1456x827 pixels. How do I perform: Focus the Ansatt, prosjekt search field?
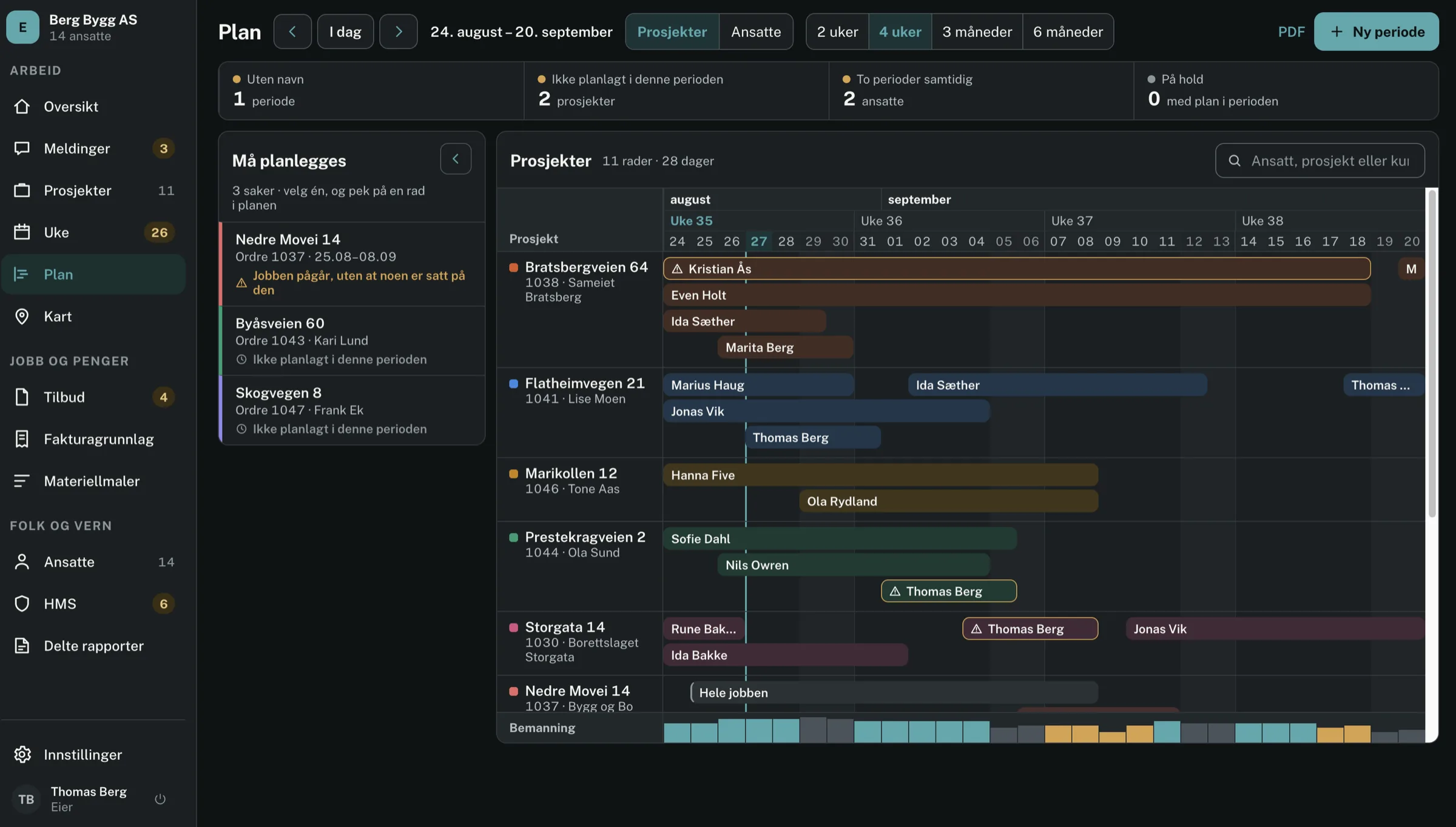(x=1319, y=160)
